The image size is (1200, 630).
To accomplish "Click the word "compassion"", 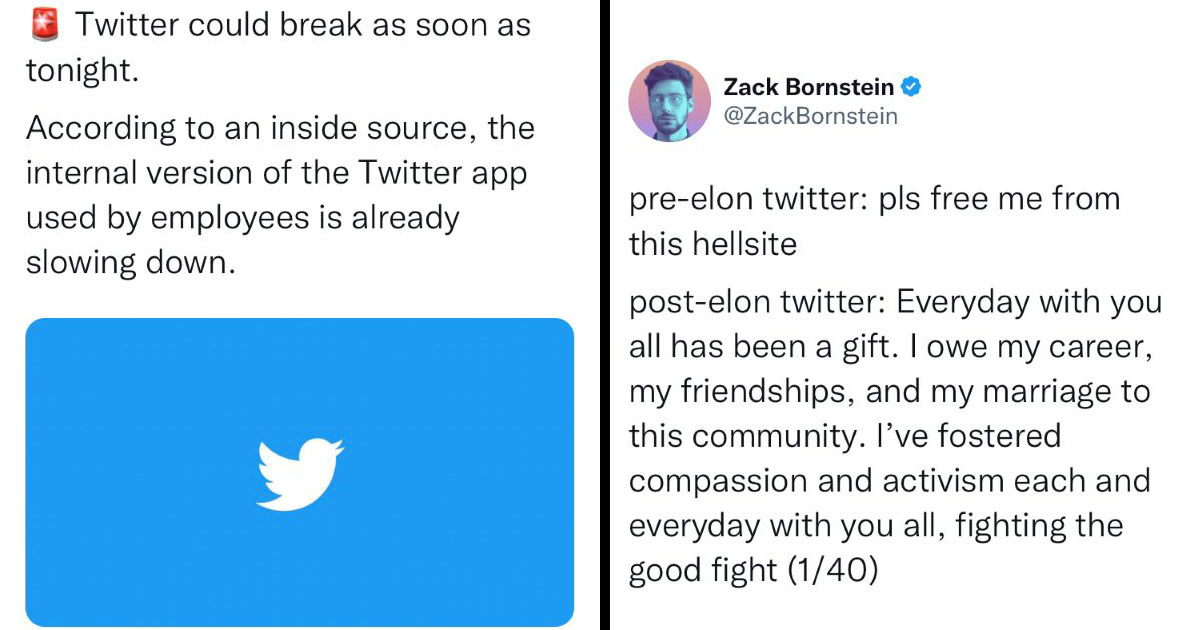I will [719, 481].
